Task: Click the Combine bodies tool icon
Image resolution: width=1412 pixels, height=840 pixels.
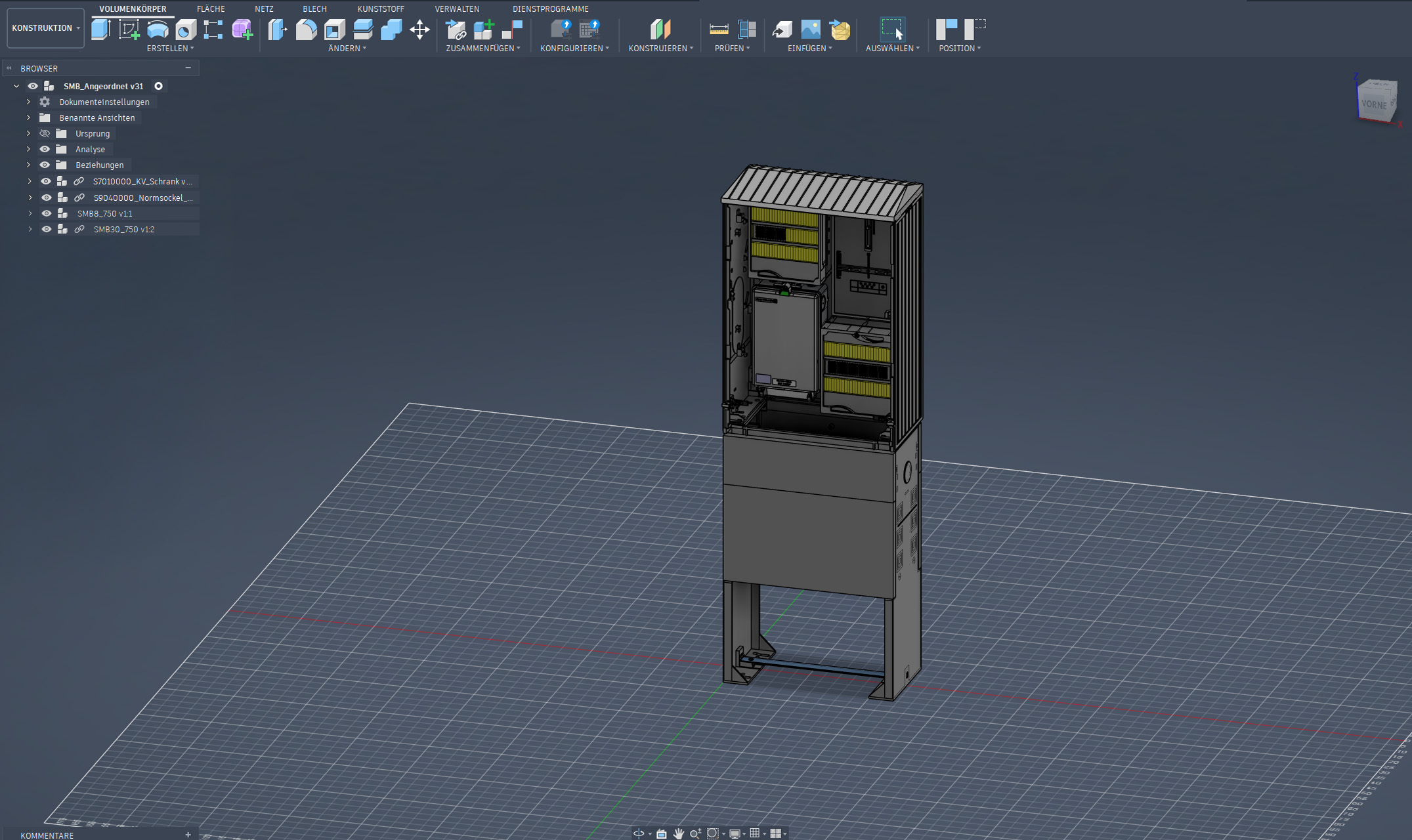Action: tap(391, 30)
